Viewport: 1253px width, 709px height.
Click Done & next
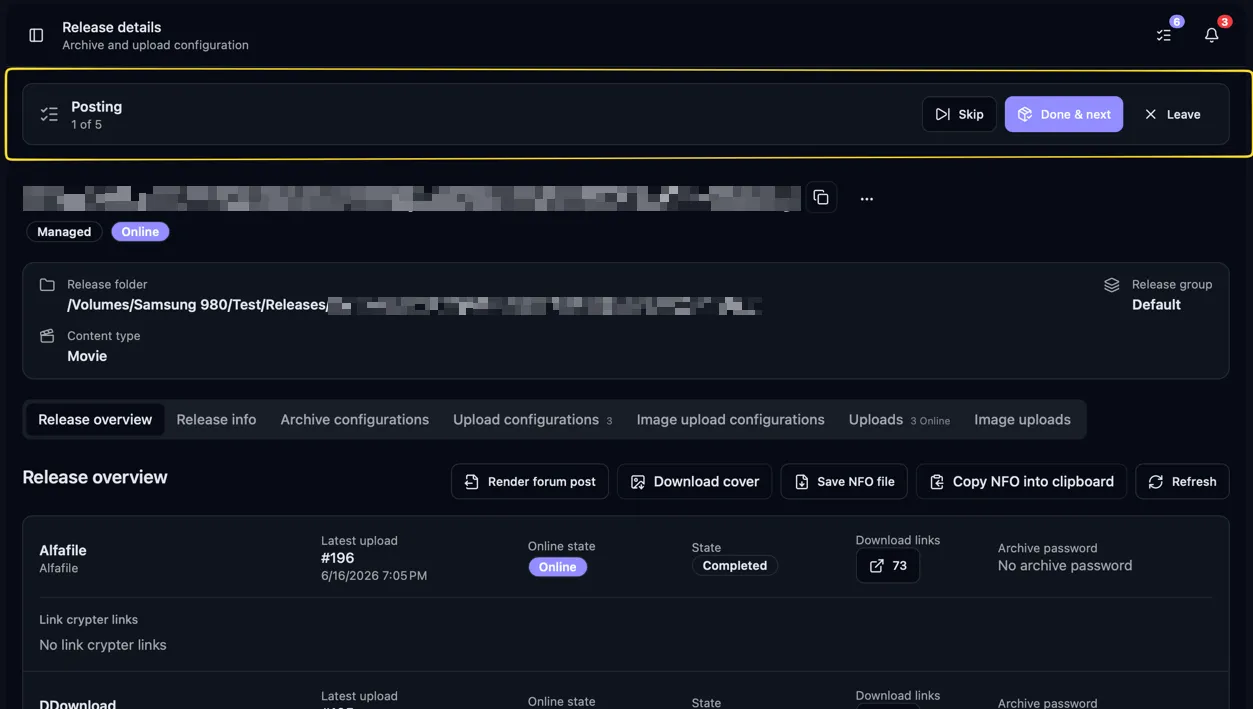coord(1064,114)
